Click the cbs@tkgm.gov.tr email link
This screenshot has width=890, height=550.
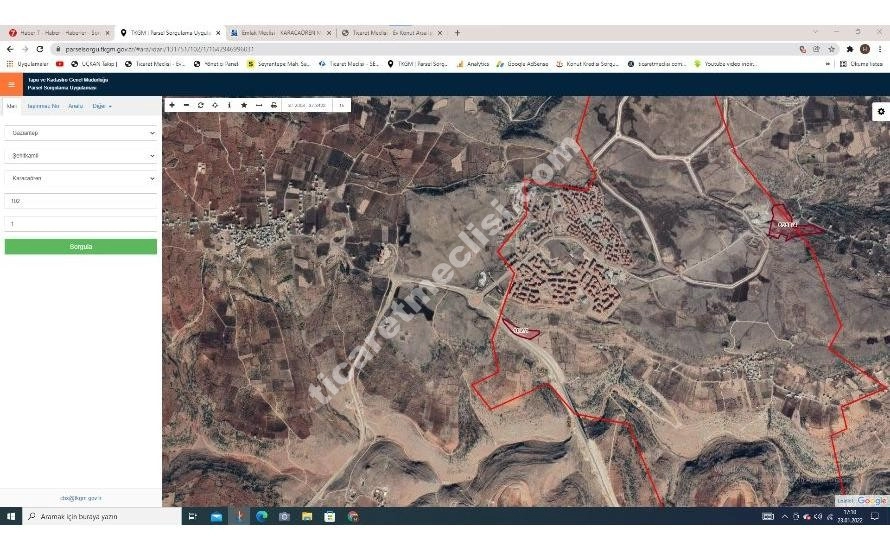[81, 498]
